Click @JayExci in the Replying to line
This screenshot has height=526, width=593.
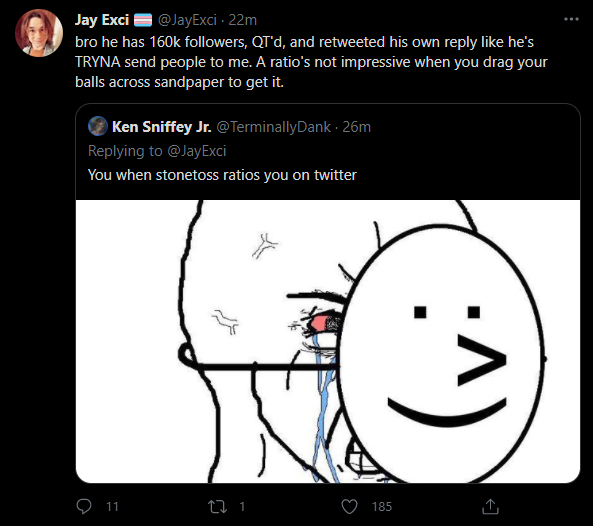tap(196, 151)
